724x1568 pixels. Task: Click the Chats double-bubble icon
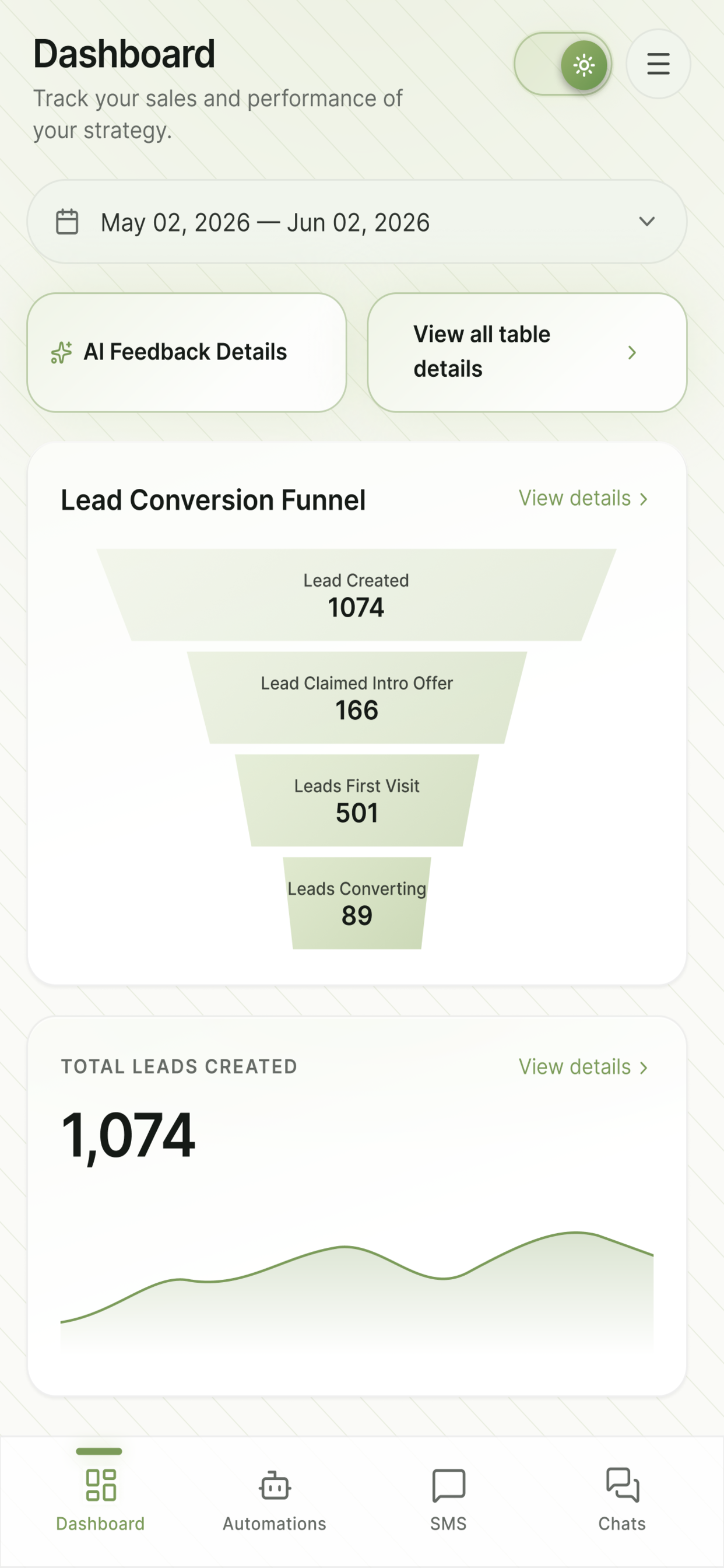point(623,1485)
